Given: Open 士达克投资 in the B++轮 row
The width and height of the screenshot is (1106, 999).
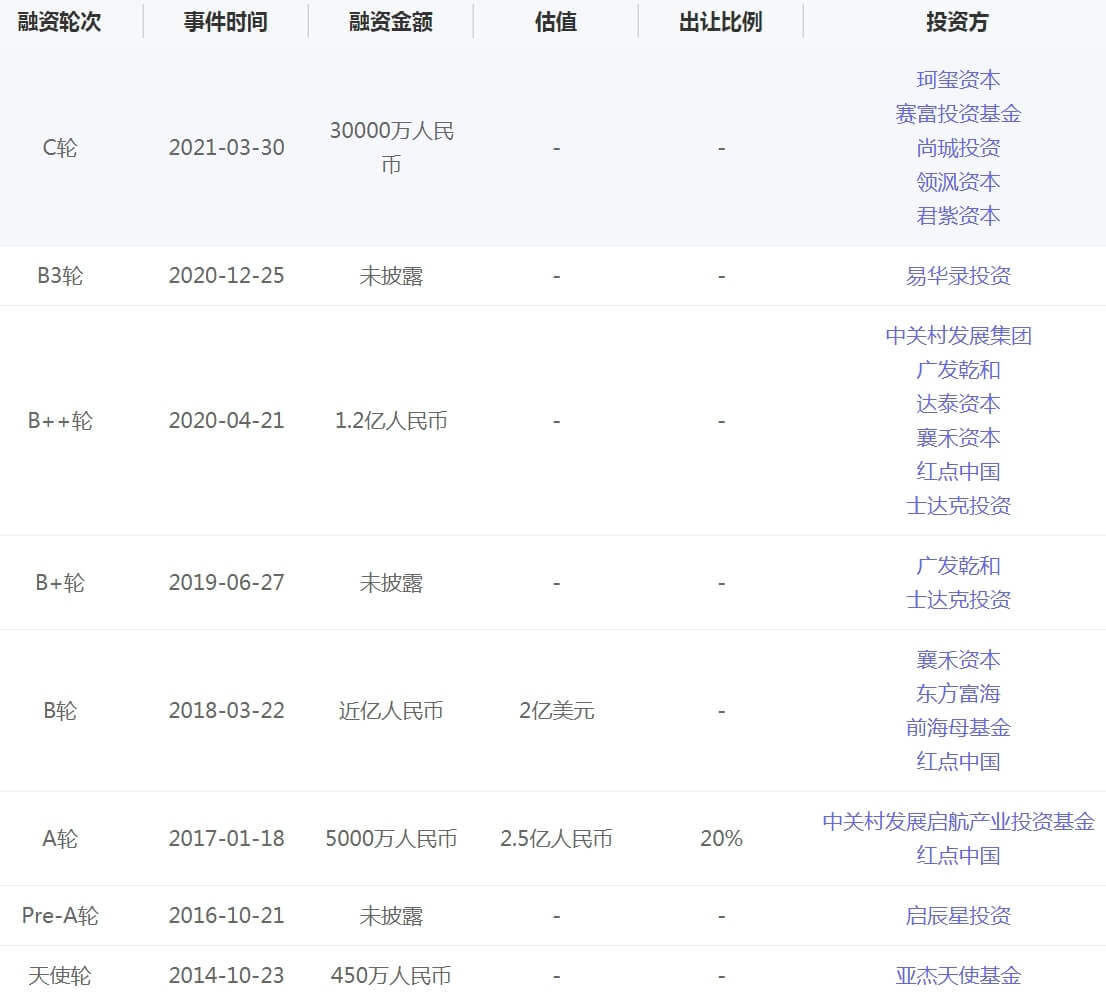Looking at the screenshot, I should (958, 506).
